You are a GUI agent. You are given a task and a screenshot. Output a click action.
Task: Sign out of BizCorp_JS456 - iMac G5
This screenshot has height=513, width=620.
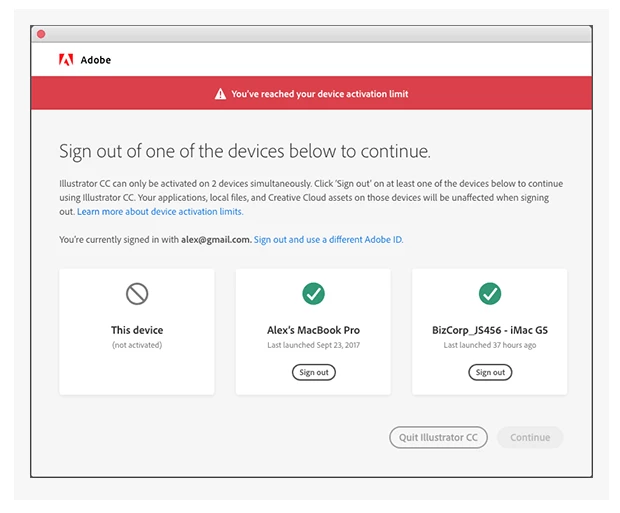(490, 372)
